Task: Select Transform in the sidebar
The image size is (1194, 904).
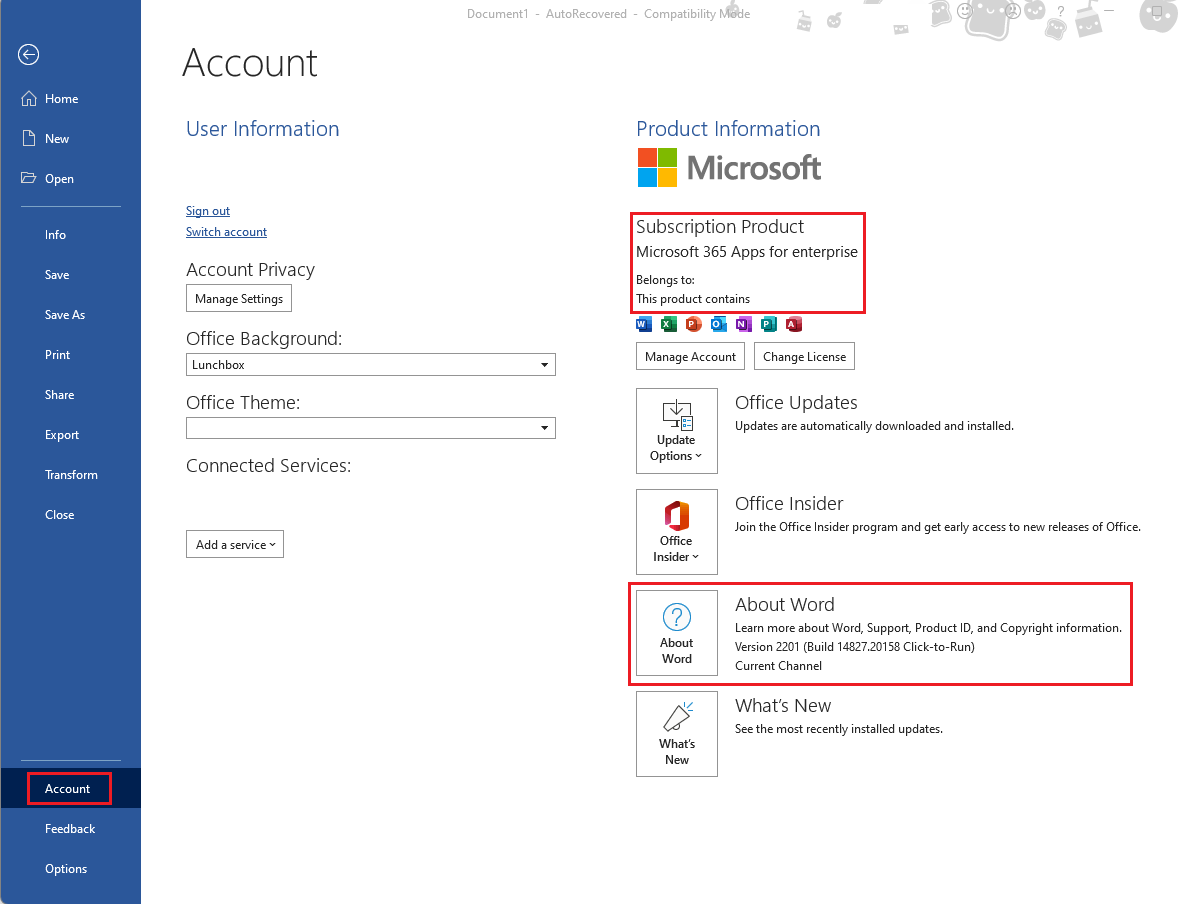Action: 71,474
